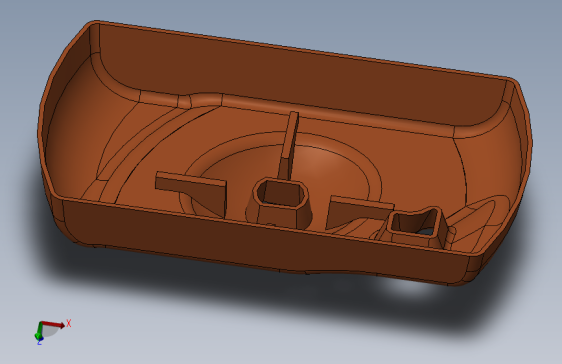Select the tall narrow rib behind the central boss
The height and width of the screenshot is (364, 562).
(x=290, y=145)
